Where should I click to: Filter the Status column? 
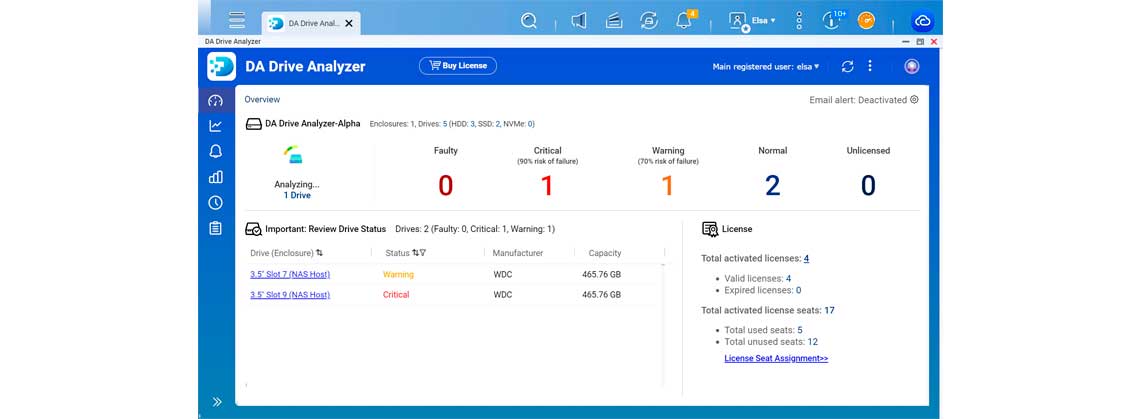(423, 253)
